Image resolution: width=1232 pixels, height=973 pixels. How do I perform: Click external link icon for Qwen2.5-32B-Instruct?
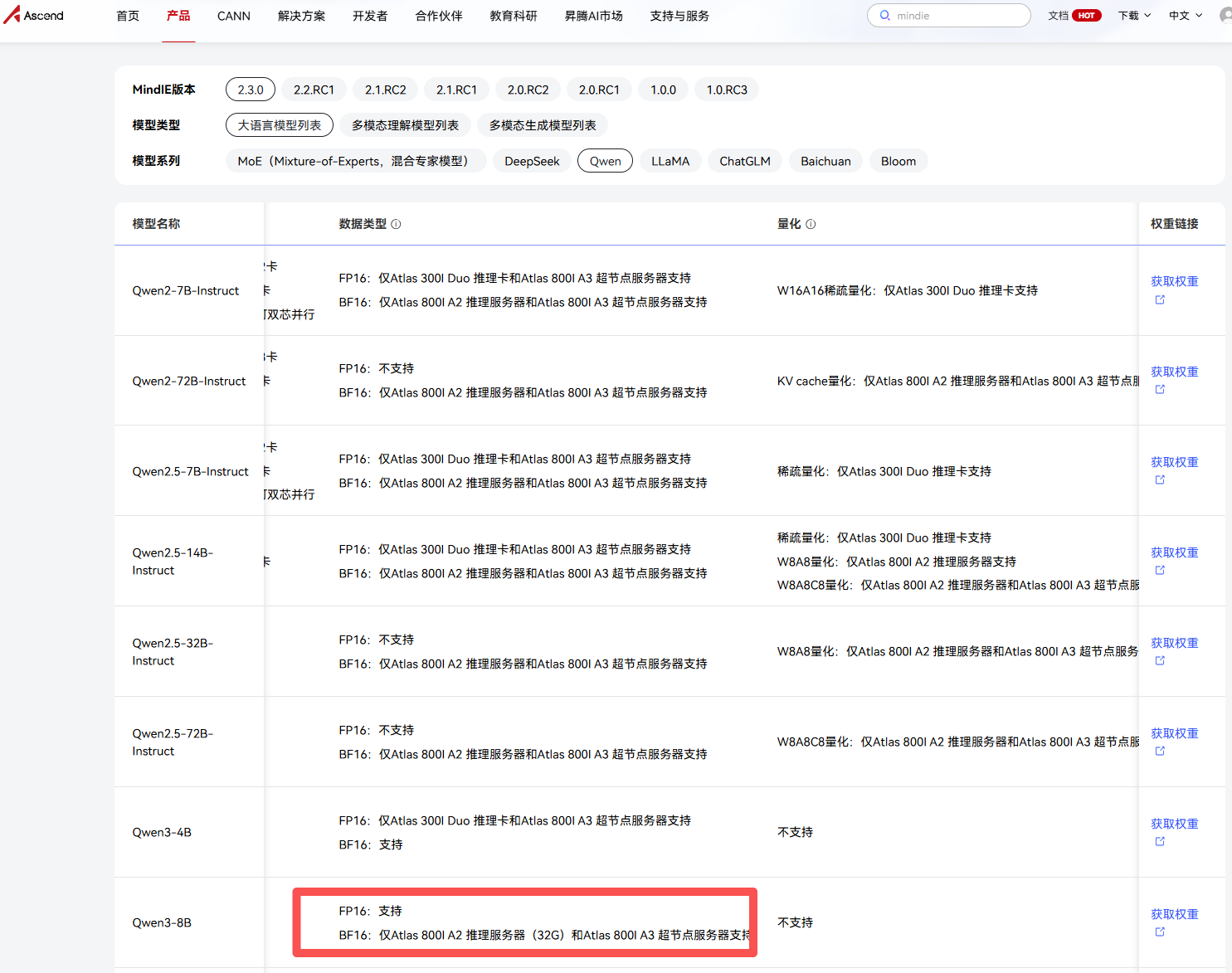pyautogui.click(x=1160, y=660)
